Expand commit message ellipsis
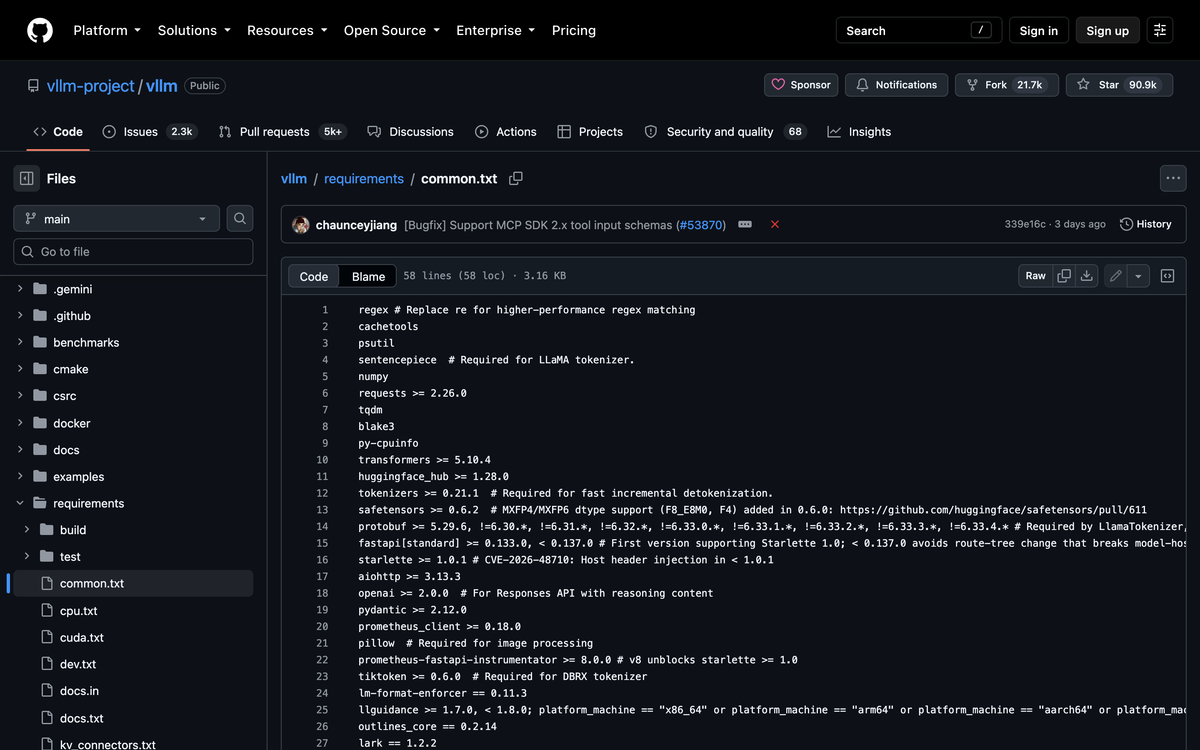 (x=745, y=224)
